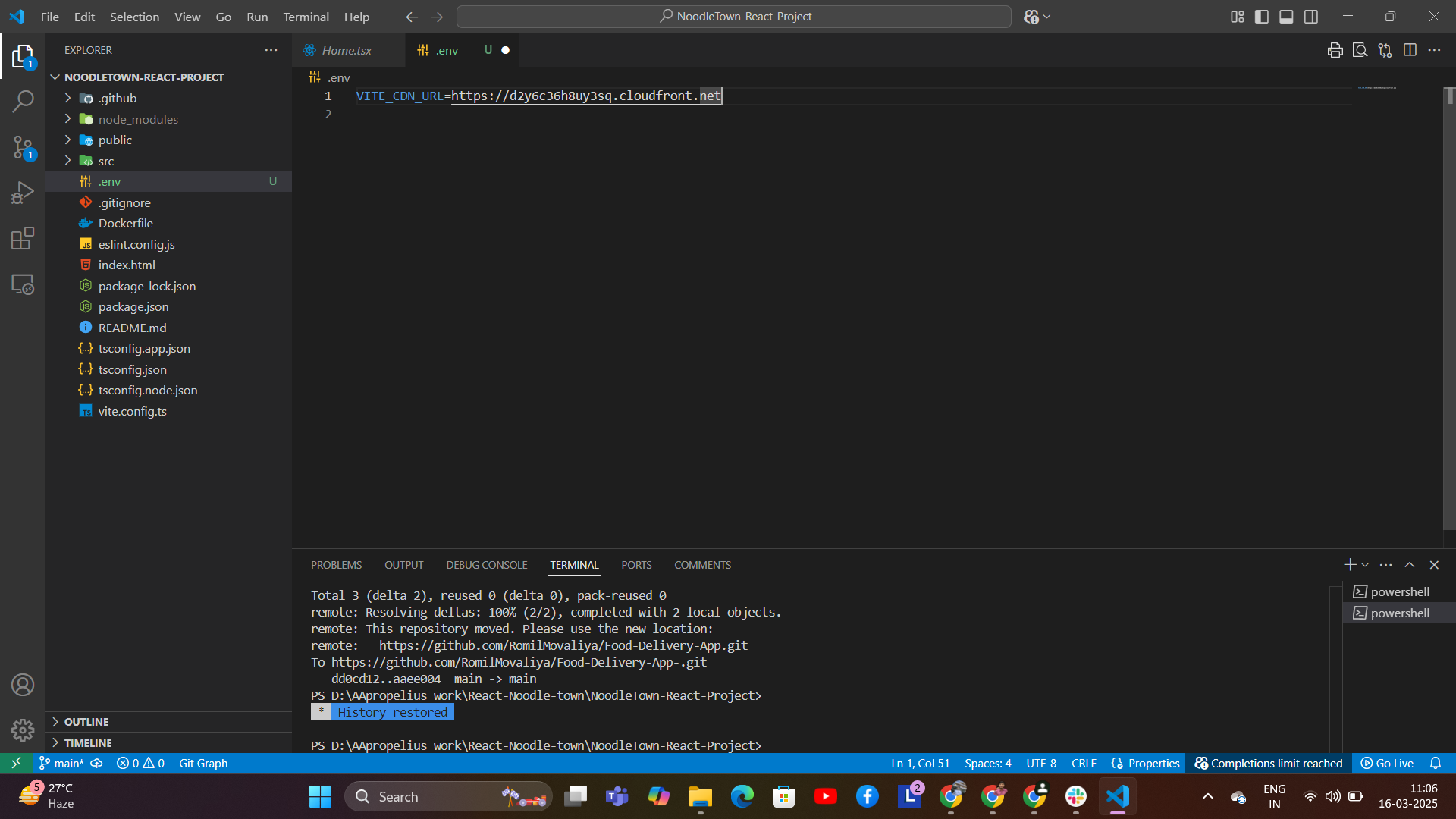Viewport: 1456px width, 819px height.
Task: Open the Manage gear icon
Action: (23, 730)
